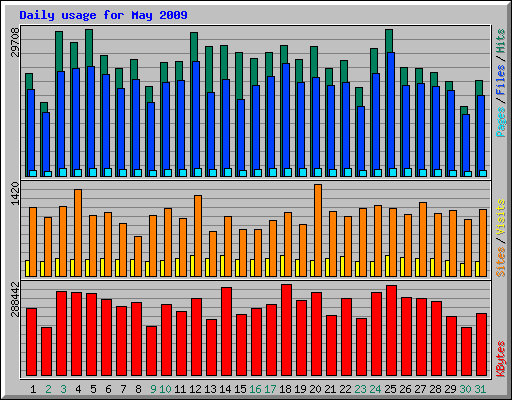Click day 18 on the x-axis
This screenshot has height=400, width=512.
coord(285,389)
